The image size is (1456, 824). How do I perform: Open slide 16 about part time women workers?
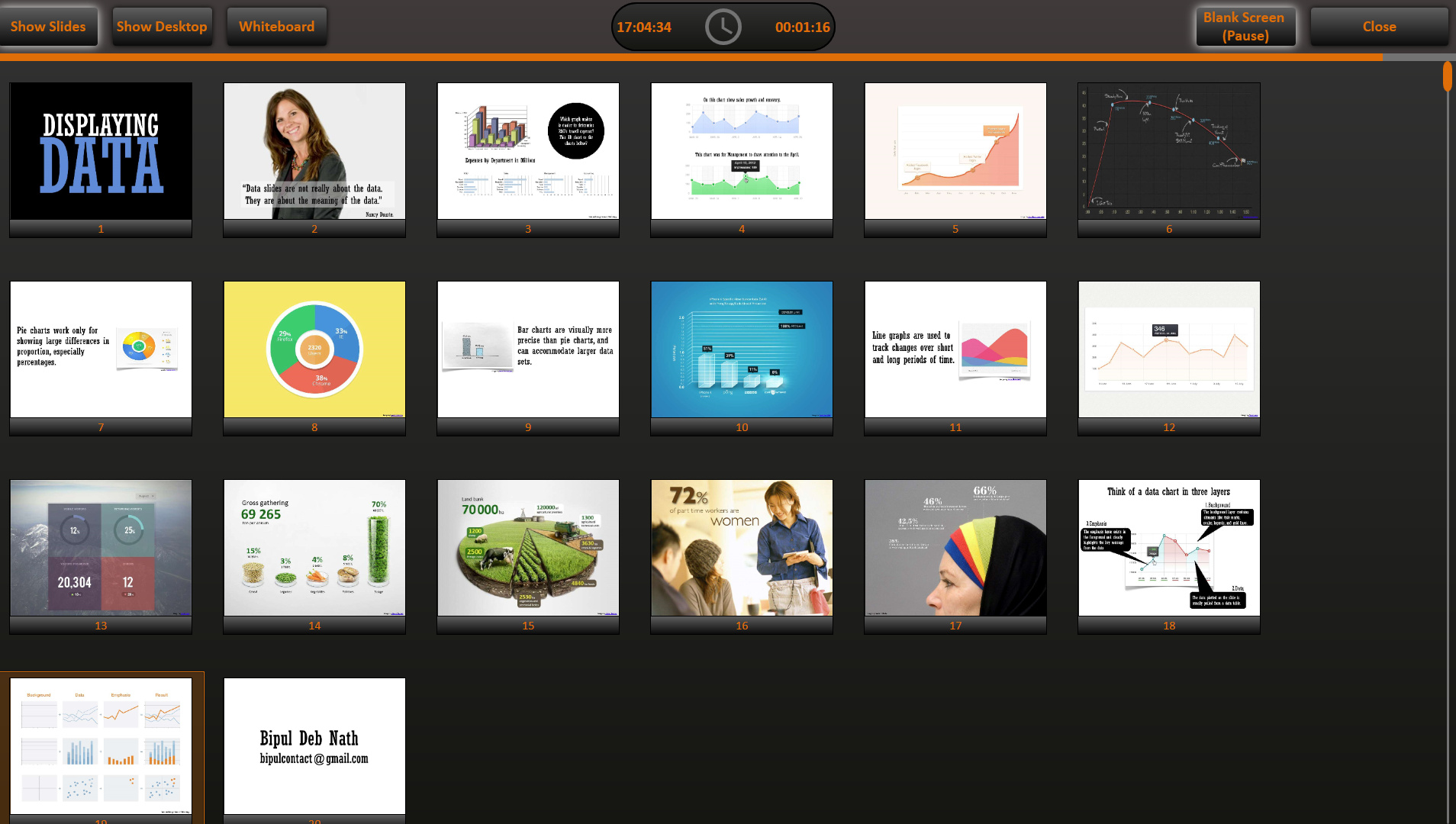pyautogui.click(x=741, y=548)
